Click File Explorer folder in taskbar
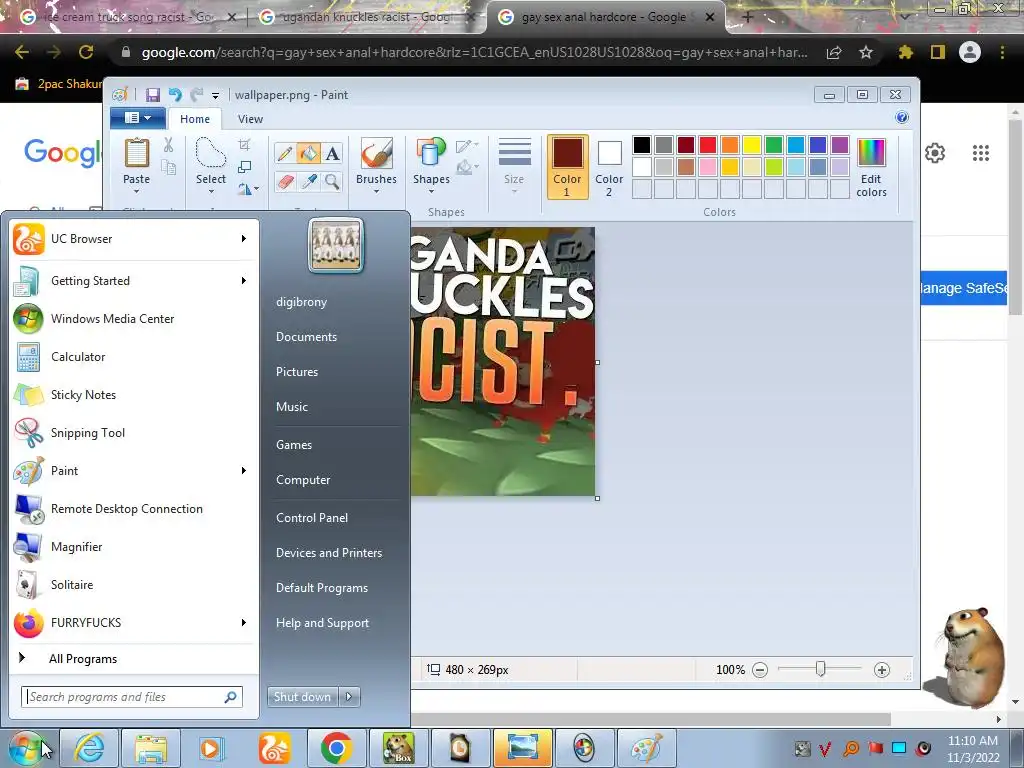Screen dimensions: 1024x768 151,748
